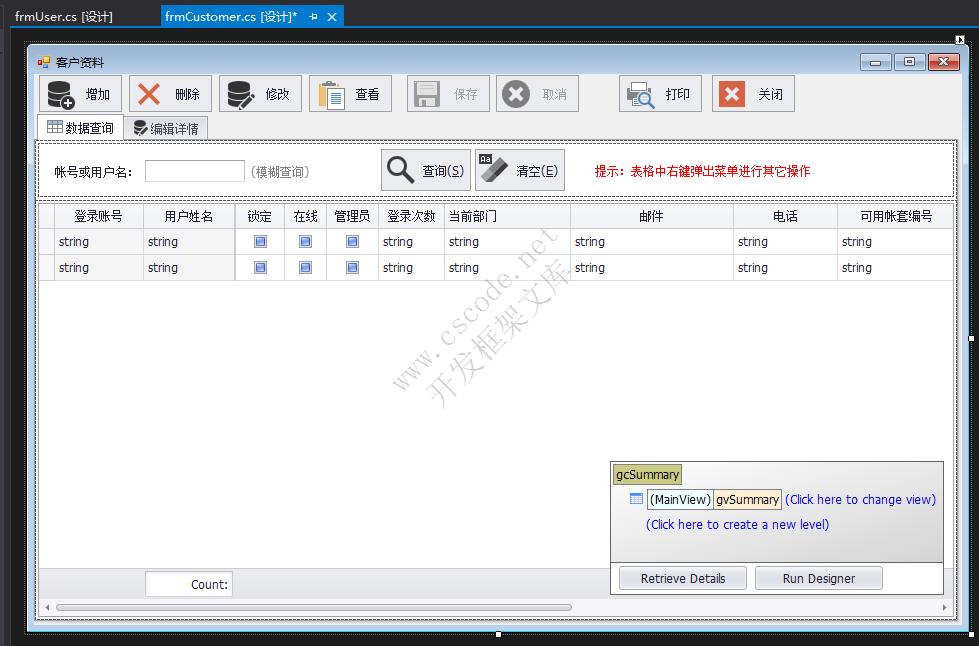Click the 查看 (View) clipboard icon
This screenshot has height=646, width=979.
[x=331, y=94]
